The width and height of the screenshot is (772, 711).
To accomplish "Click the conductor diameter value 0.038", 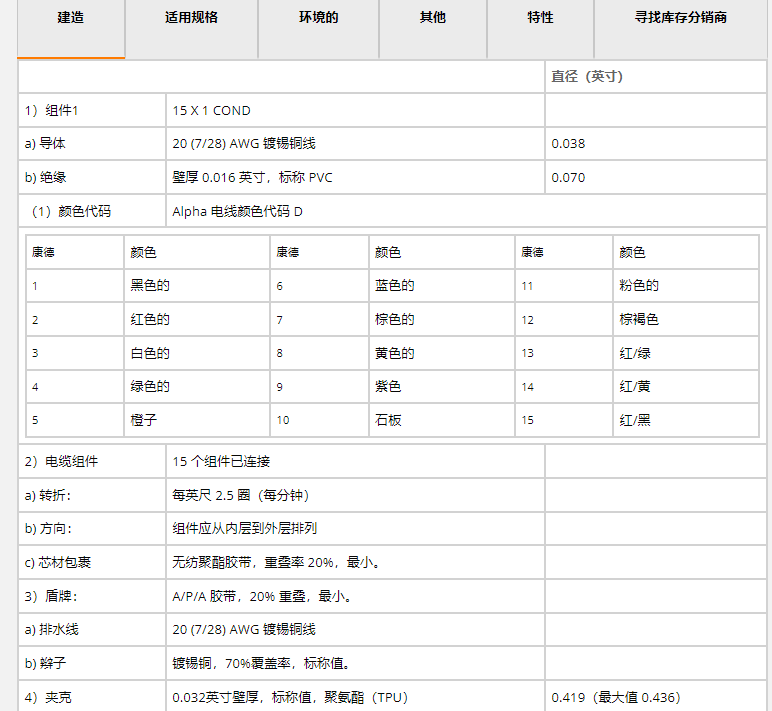I will click(x=568, y=144).
